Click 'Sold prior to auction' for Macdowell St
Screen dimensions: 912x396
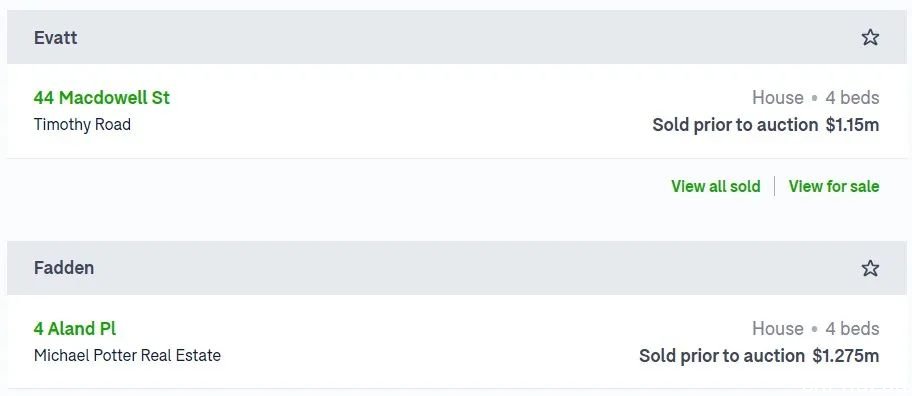tap(735, 125)
